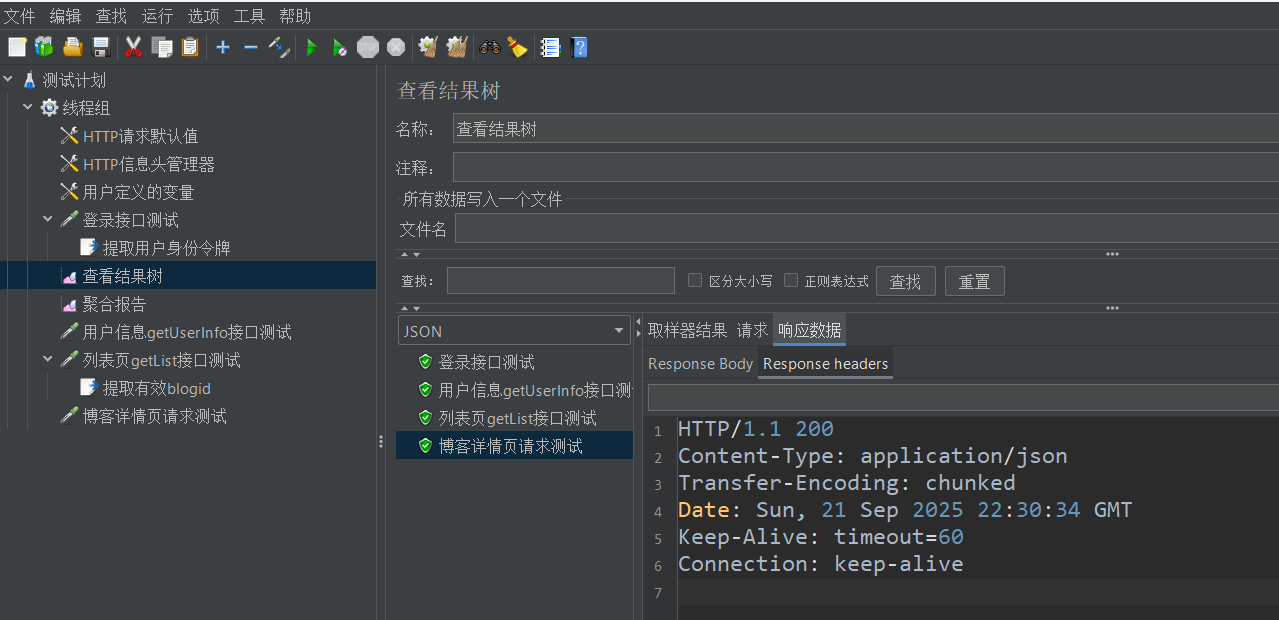Click the Clear gear-and-broom icon
Image resolution: width=1279 pixels, height=620 pixels.
(x=428, y=47)
